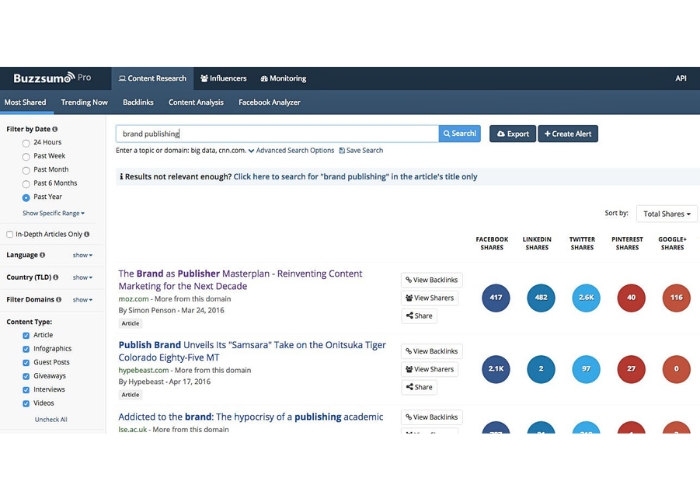Click the Language info icon
The height and width of the screenshot is (500, 700).
click(x=42, y=255)
